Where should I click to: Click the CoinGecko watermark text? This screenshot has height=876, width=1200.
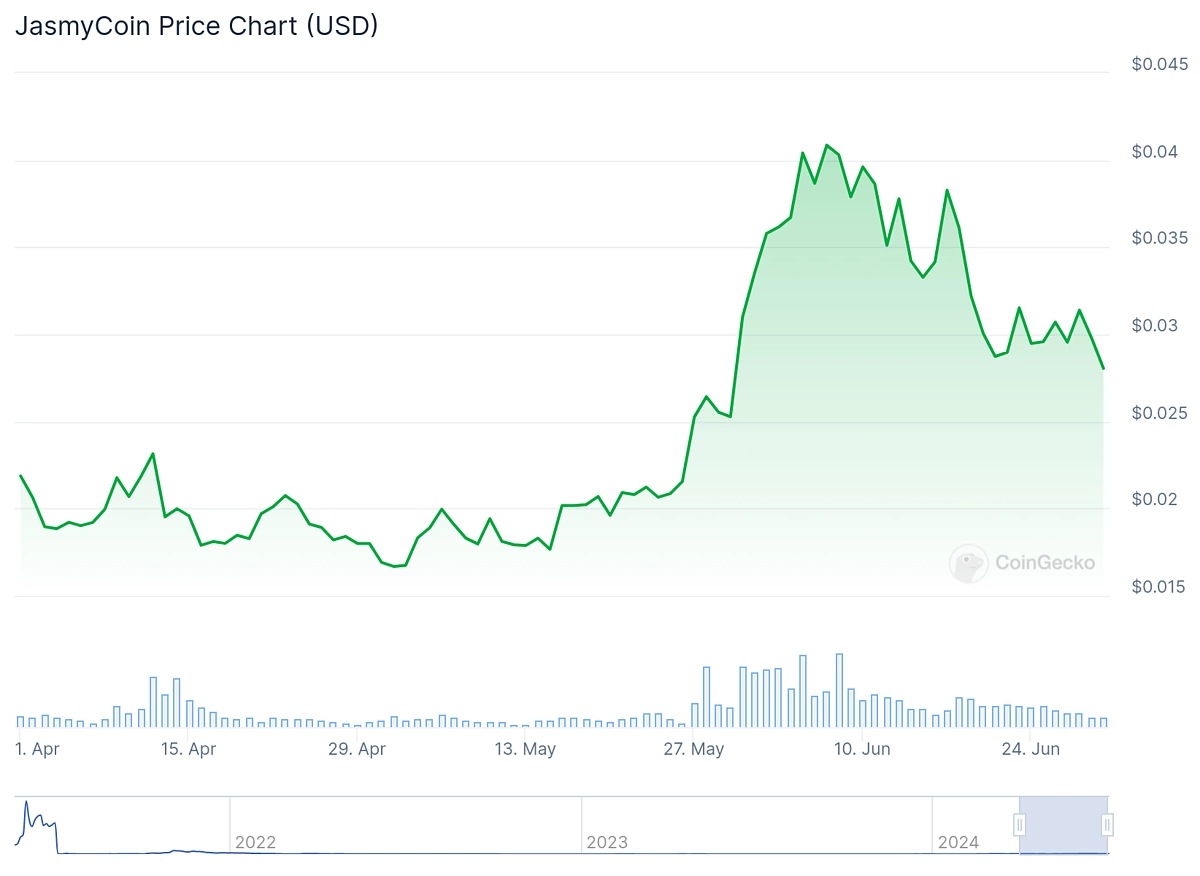point(1045,563)
